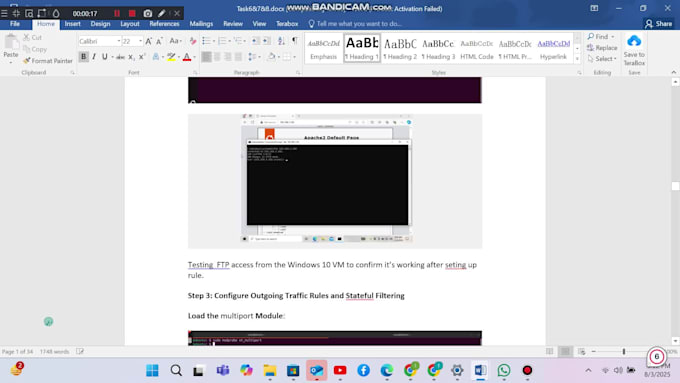Viewport: 680px width, 383px height.
Task: Open Bandicam pencil drawing tool
Action: tap(162, 13)
